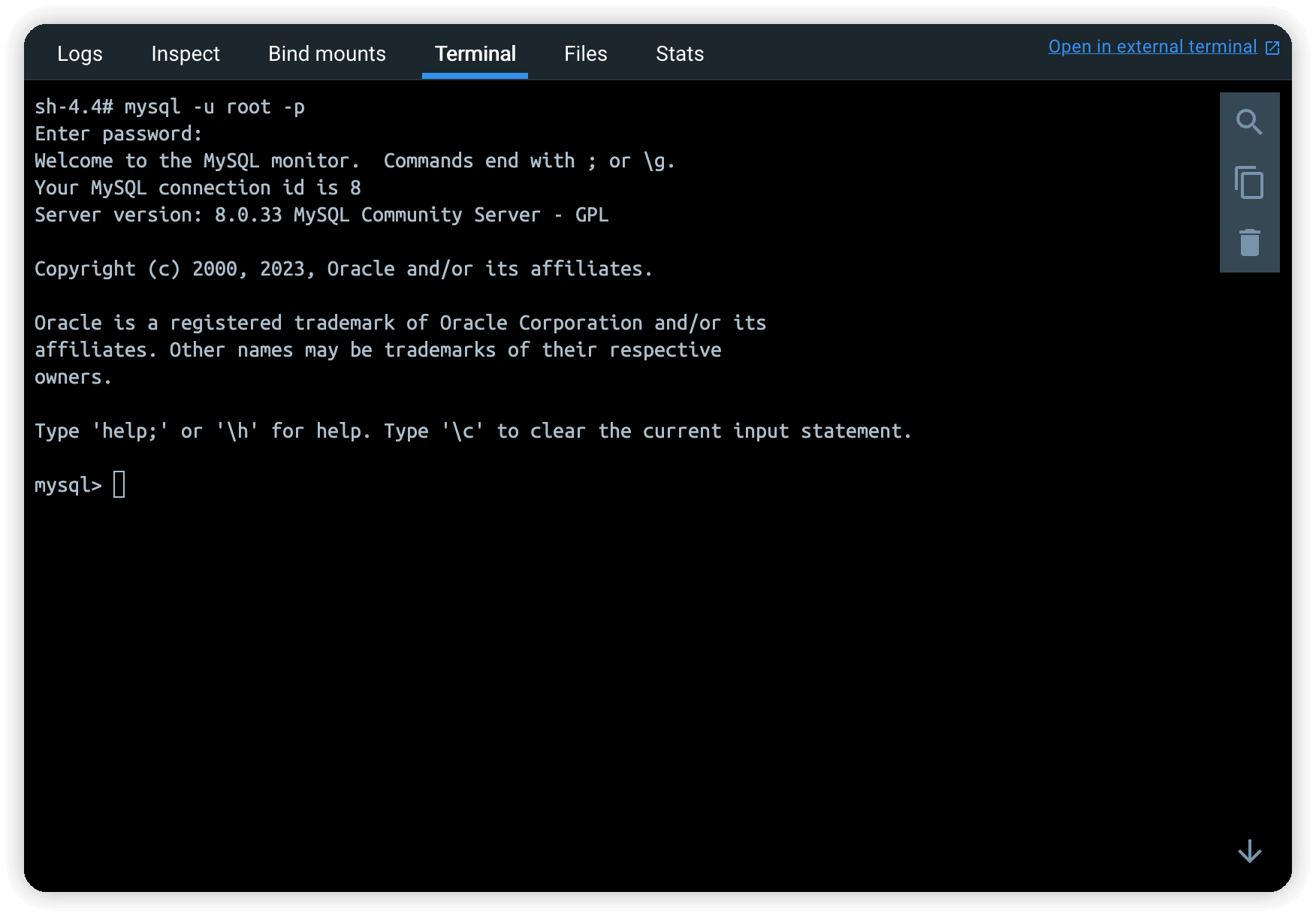The image size is (1316, 916).
Task: Open the terminal search icon
Action: tap(1249, 122)
